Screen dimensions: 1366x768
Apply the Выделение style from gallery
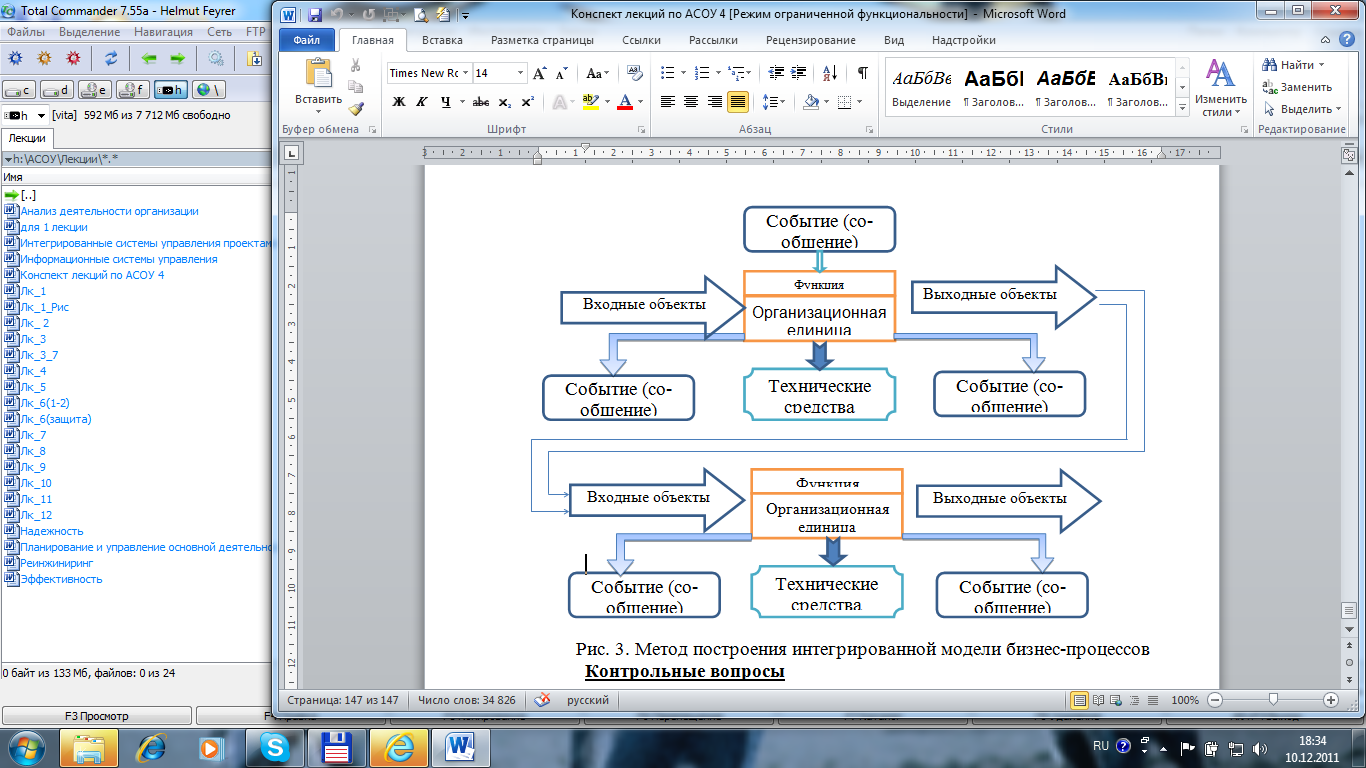tap(921, 87)
